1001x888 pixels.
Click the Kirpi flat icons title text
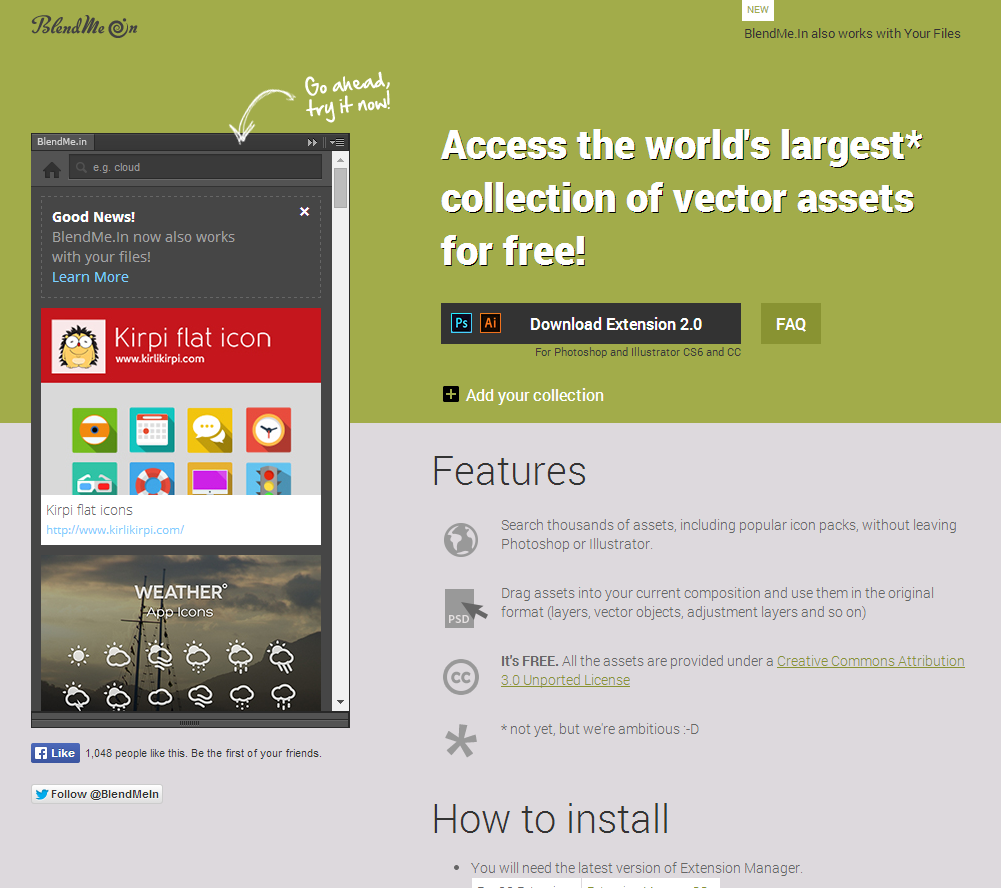tap(89, 510)
